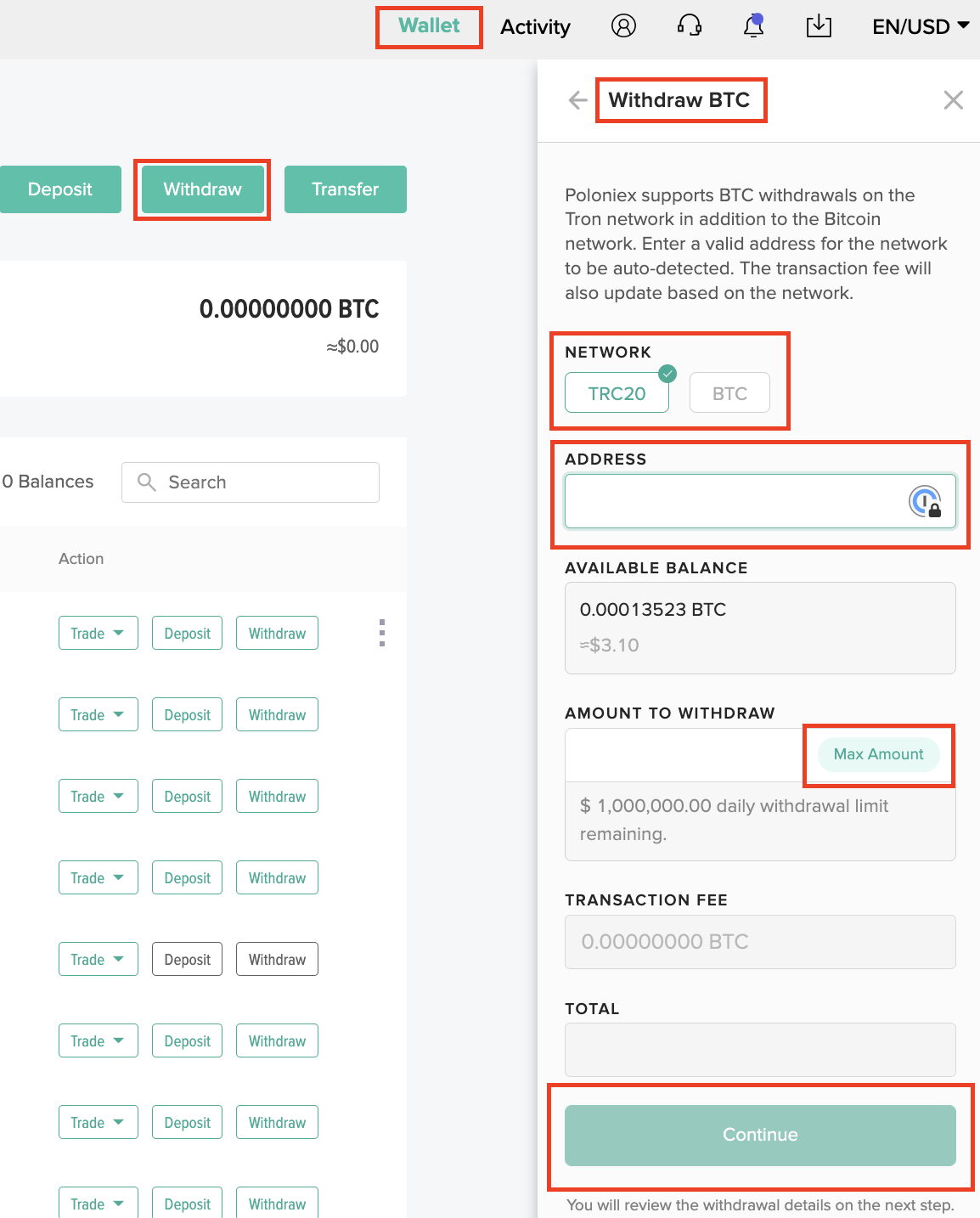Expand the Trade dropdown beside the dark-outlined Deposit button

(99, 959)
